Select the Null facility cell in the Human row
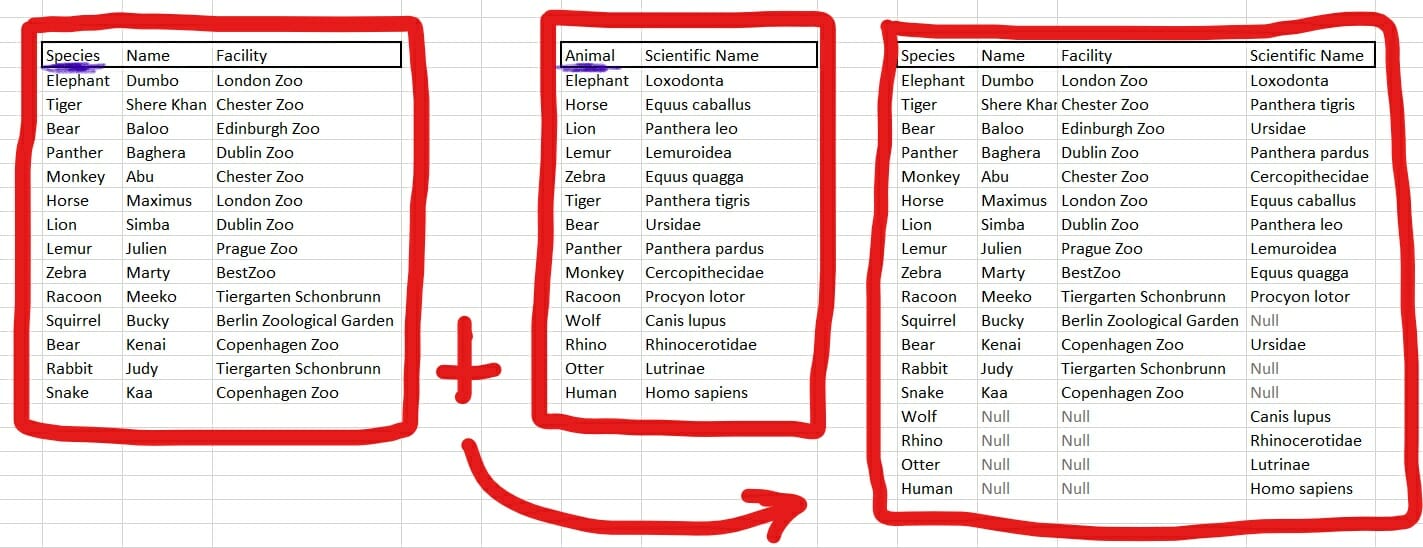 [x=1075, y=489]
